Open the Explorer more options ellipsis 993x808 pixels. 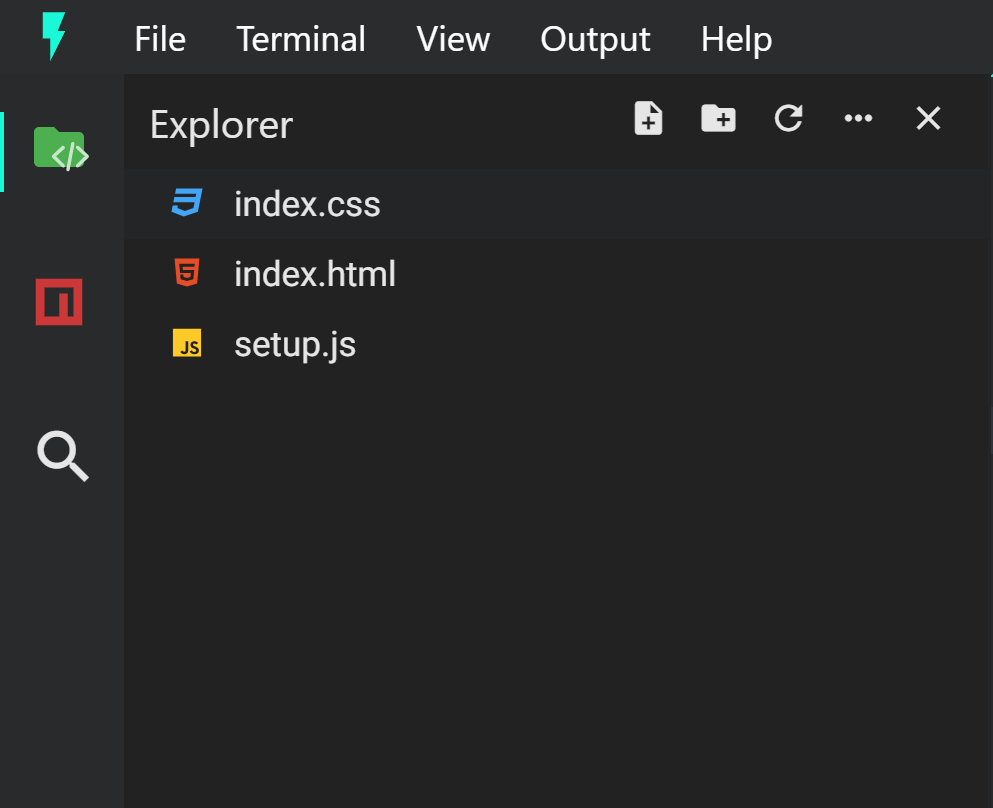pos(858,118)
